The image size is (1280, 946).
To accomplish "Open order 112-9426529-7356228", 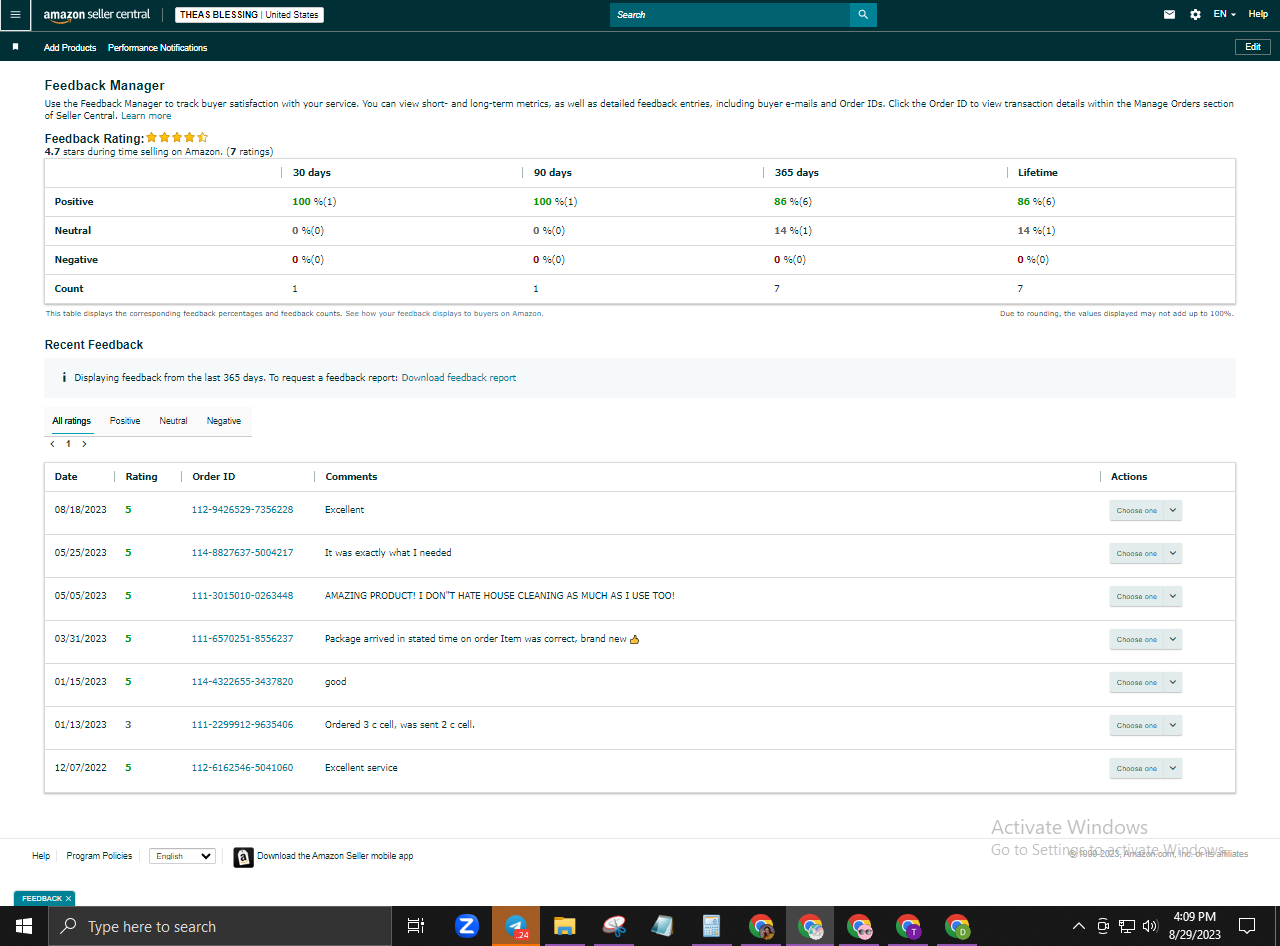I will tap(242, 510).
